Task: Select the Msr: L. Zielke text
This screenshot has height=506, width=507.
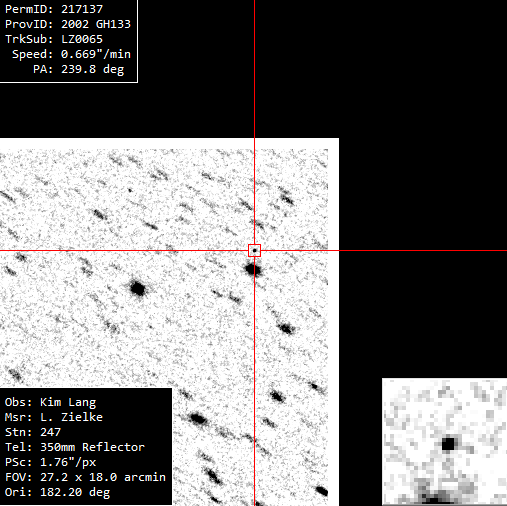Action: click(x=54, y=417)
